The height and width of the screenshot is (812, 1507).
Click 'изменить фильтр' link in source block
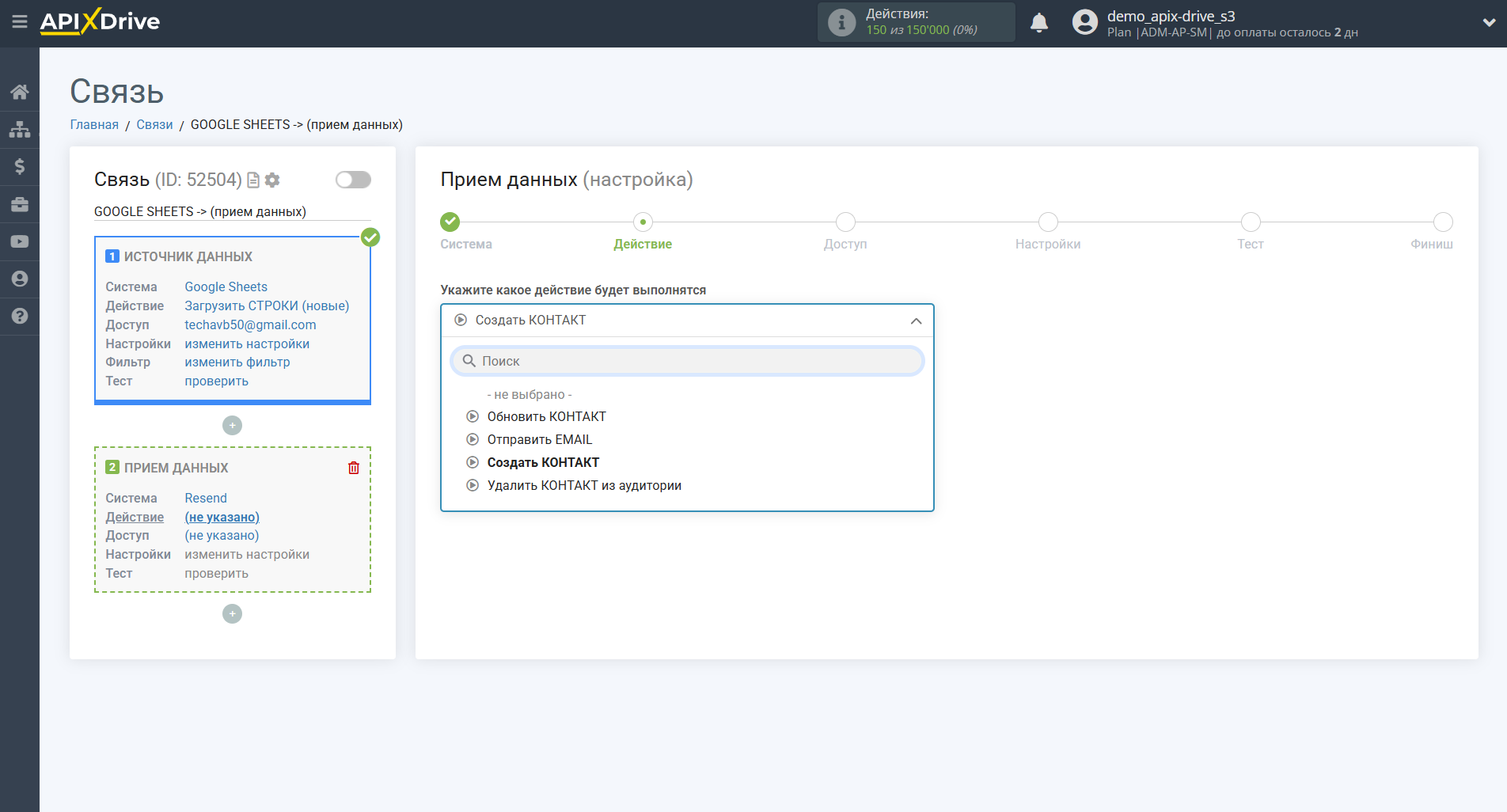(237, 362)
